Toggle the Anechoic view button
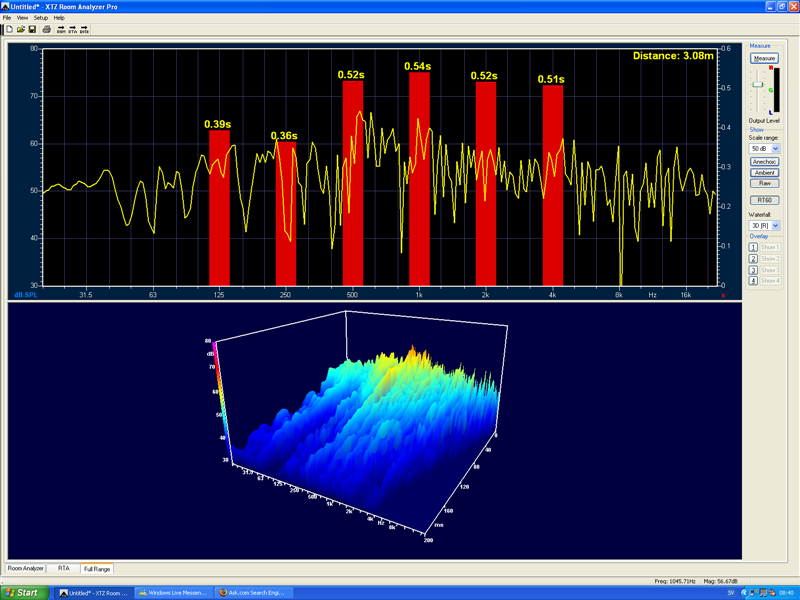 (x=764, y=162)
